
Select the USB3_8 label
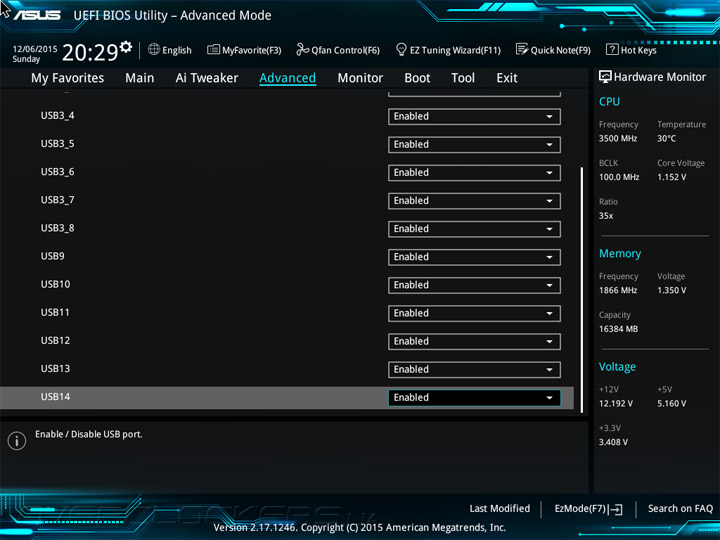tap(57, 228)
